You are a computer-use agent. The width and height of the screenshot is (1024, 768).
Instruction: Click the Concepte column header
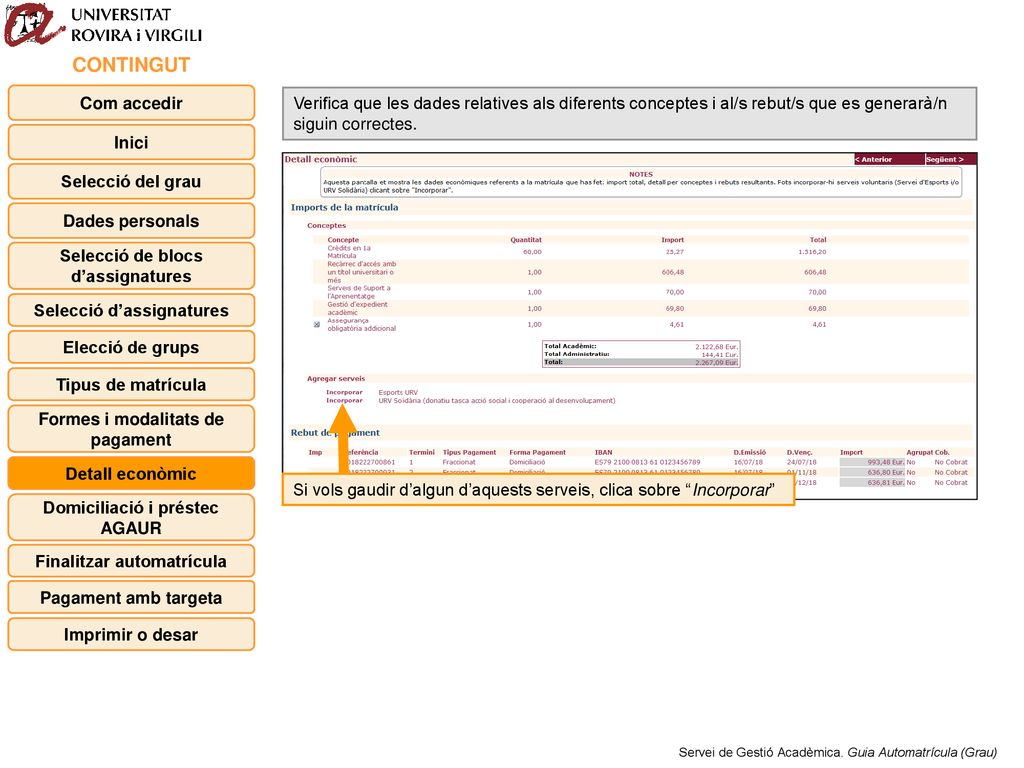[x=343, y=240]
